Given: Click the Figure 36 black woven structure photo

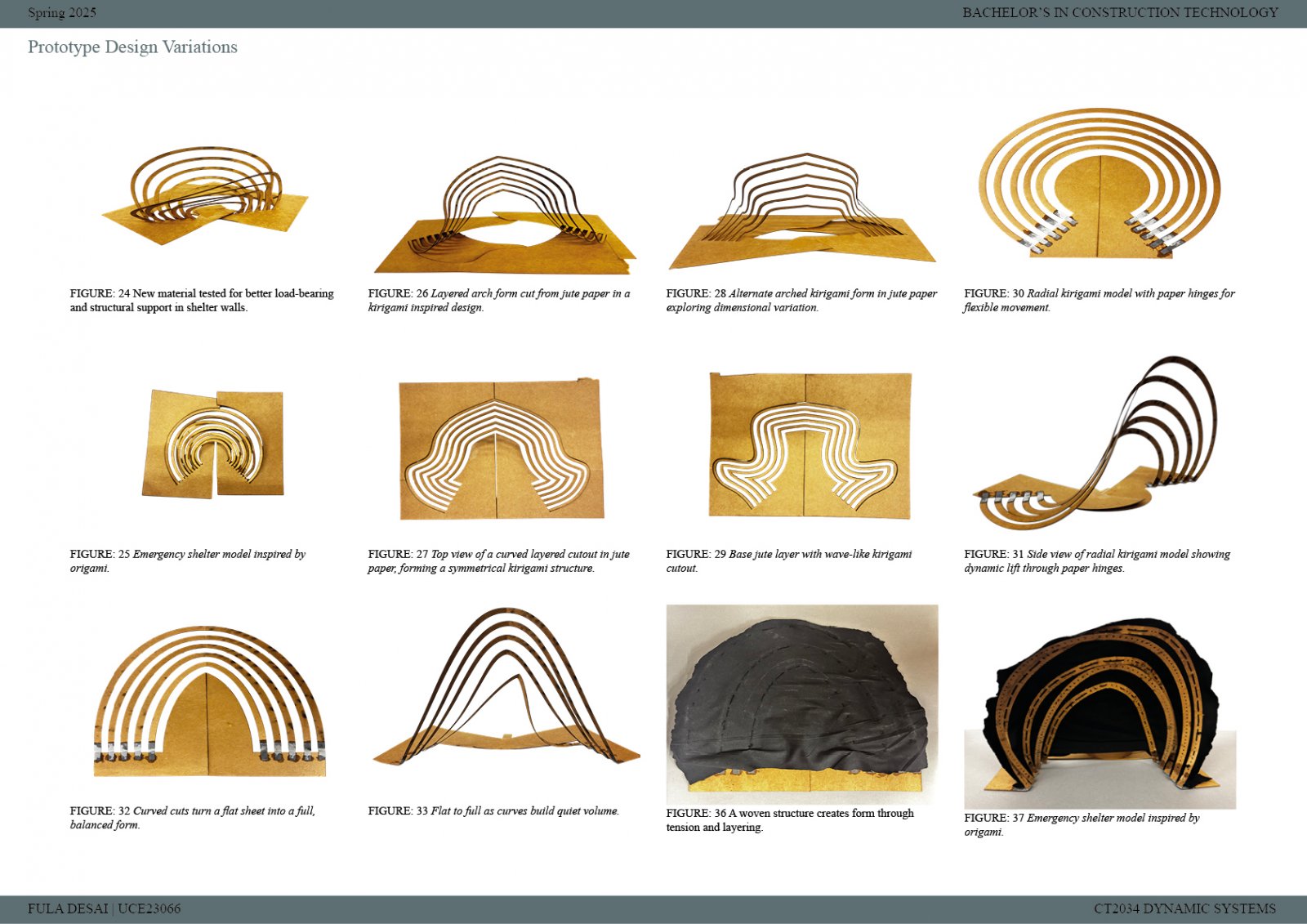Looking at the screenshot, I should (x=802, y=704).
